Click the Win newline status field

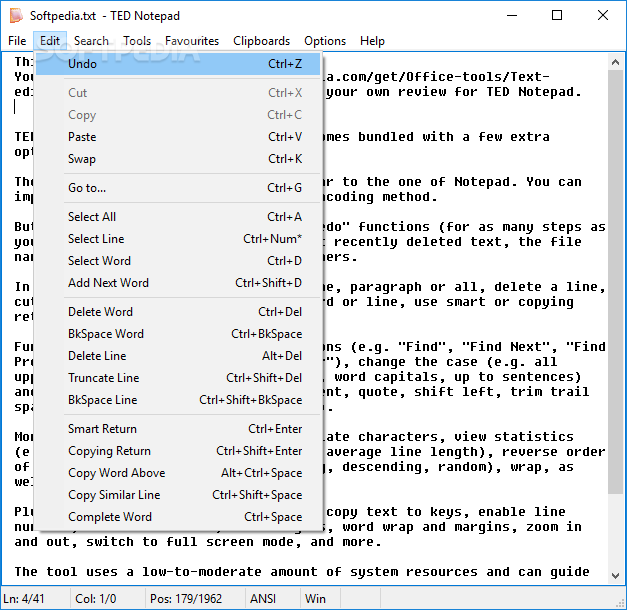tap(320, 598)
